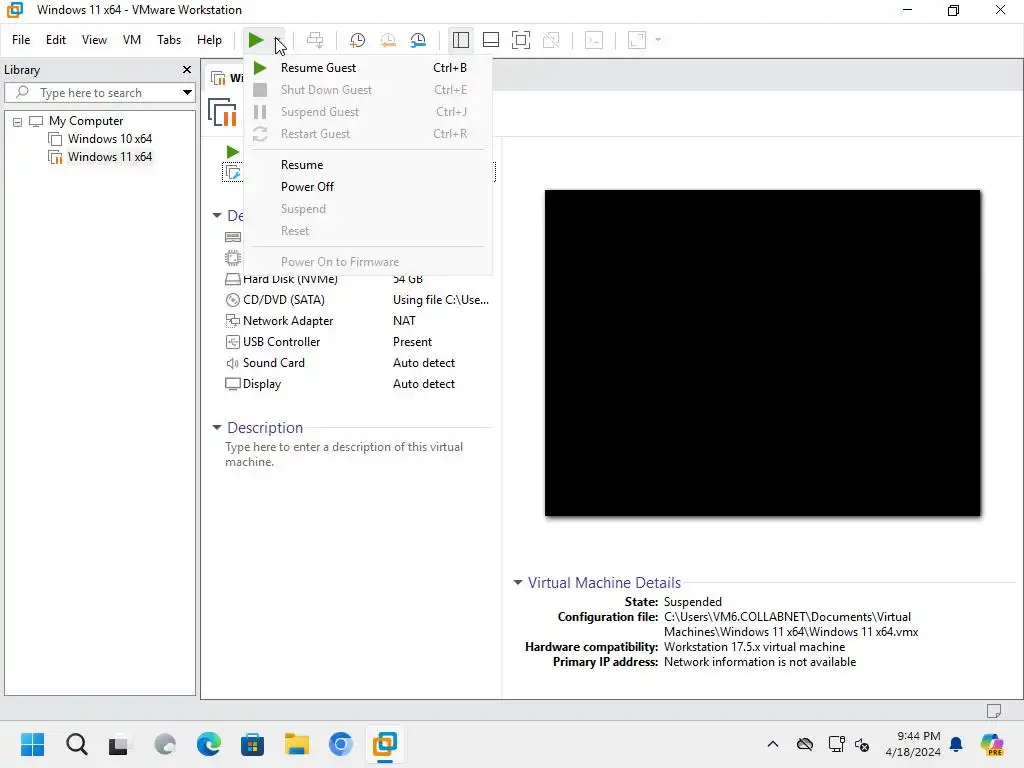Open Microsoft Store from the taskbar
The width and height of the screenshot is (1024, 768).
coord(252,744)
